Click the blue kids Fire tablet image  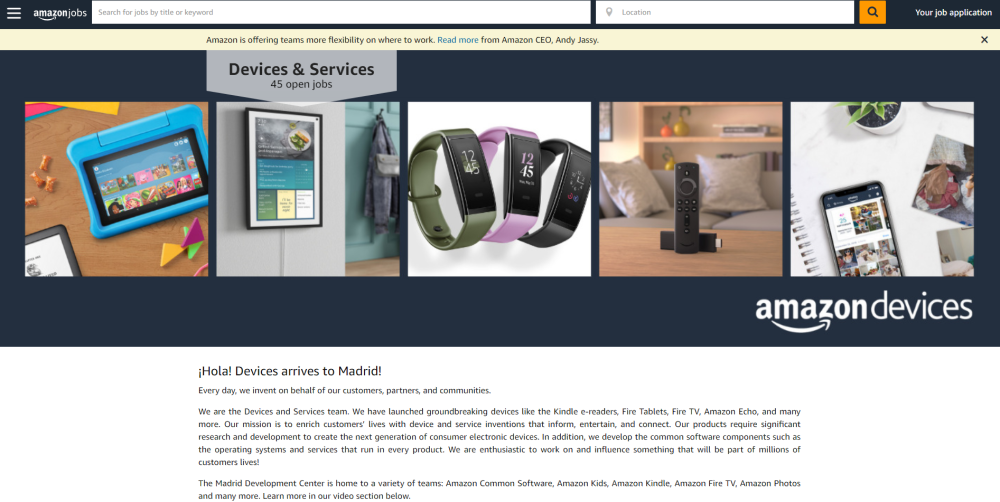coord(116,189)
